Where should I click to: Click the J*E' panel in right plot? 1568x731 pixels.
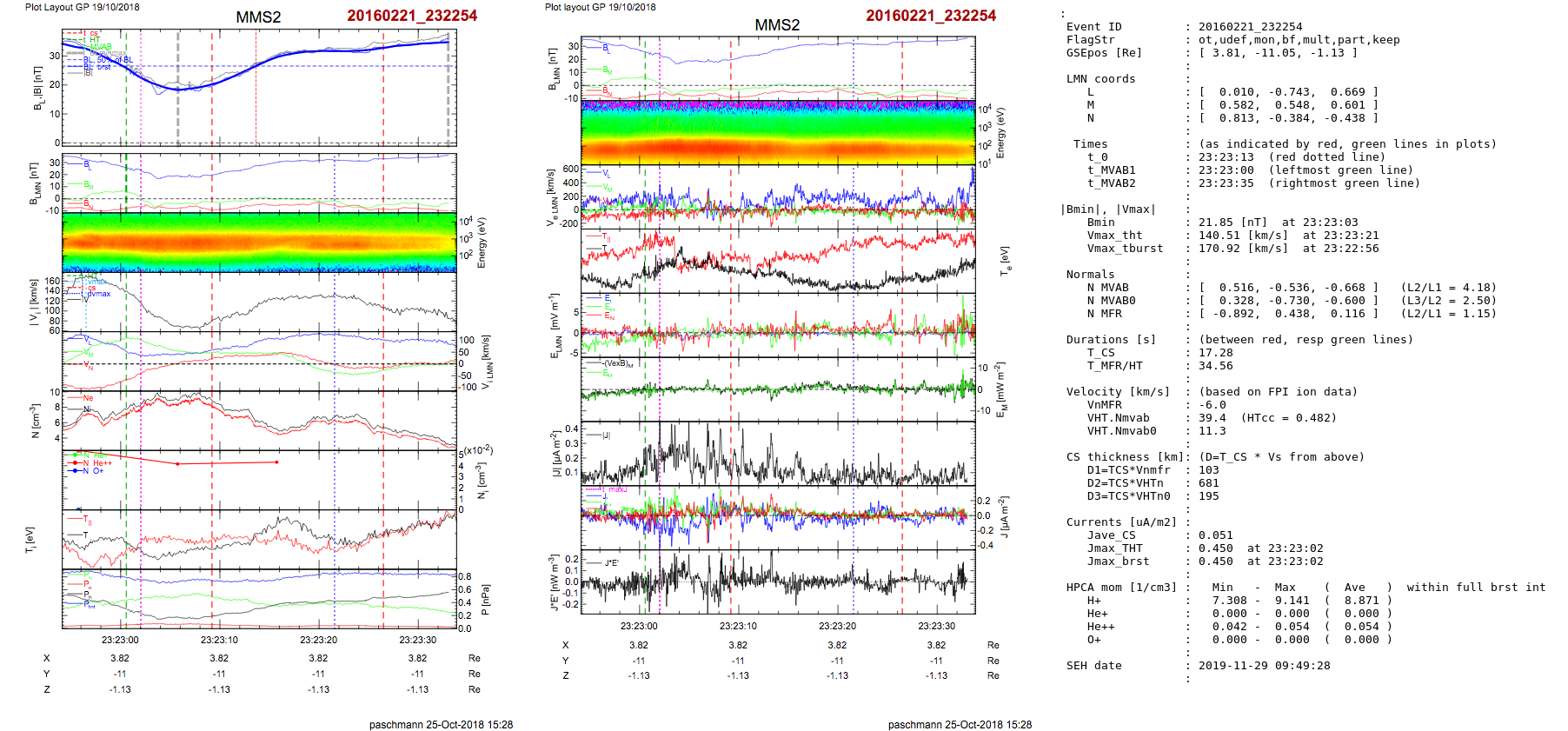point(777,581)
